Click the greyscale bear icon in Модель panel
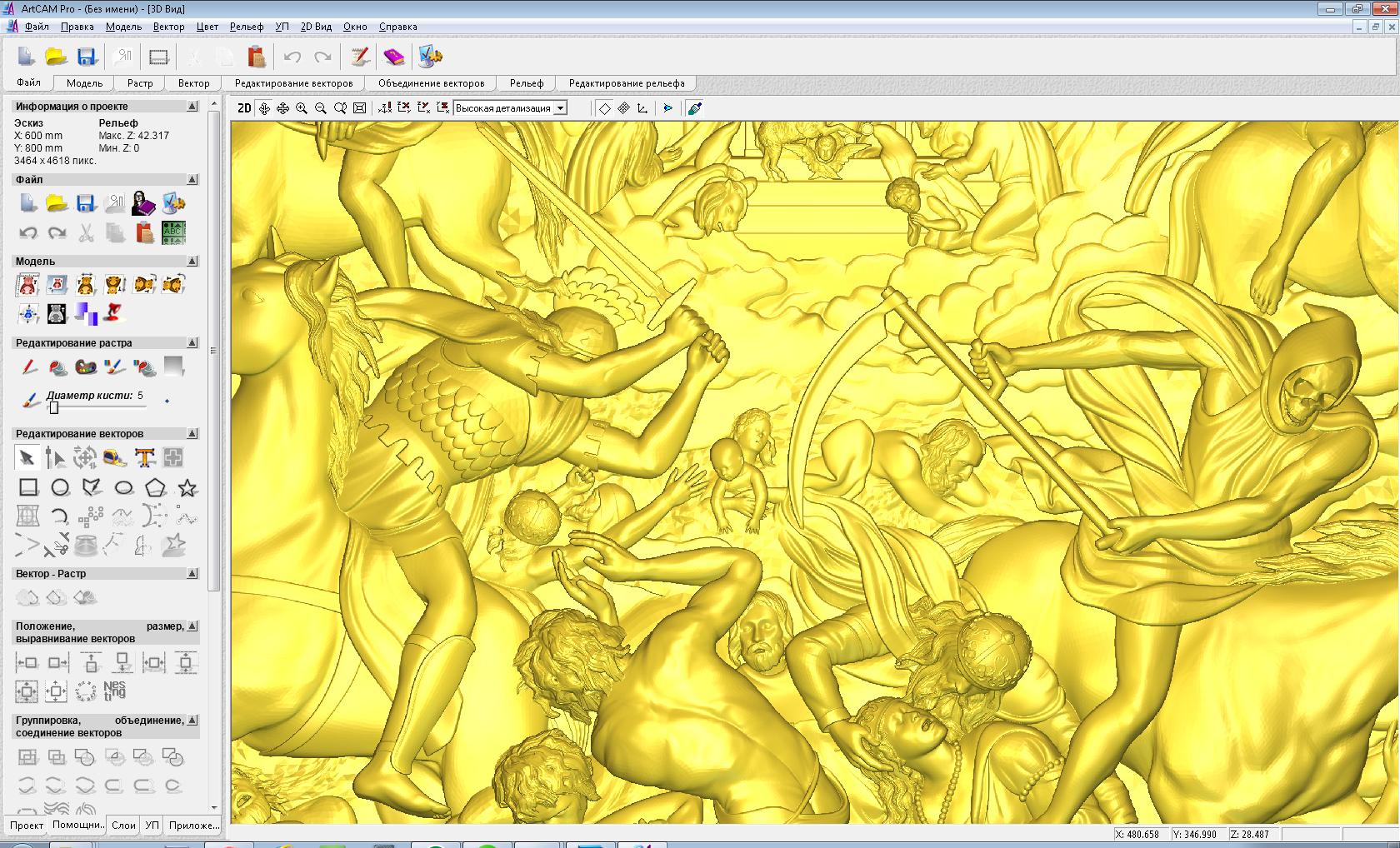The width and height of the screenshot is (1400, 848). coord(57,313)
